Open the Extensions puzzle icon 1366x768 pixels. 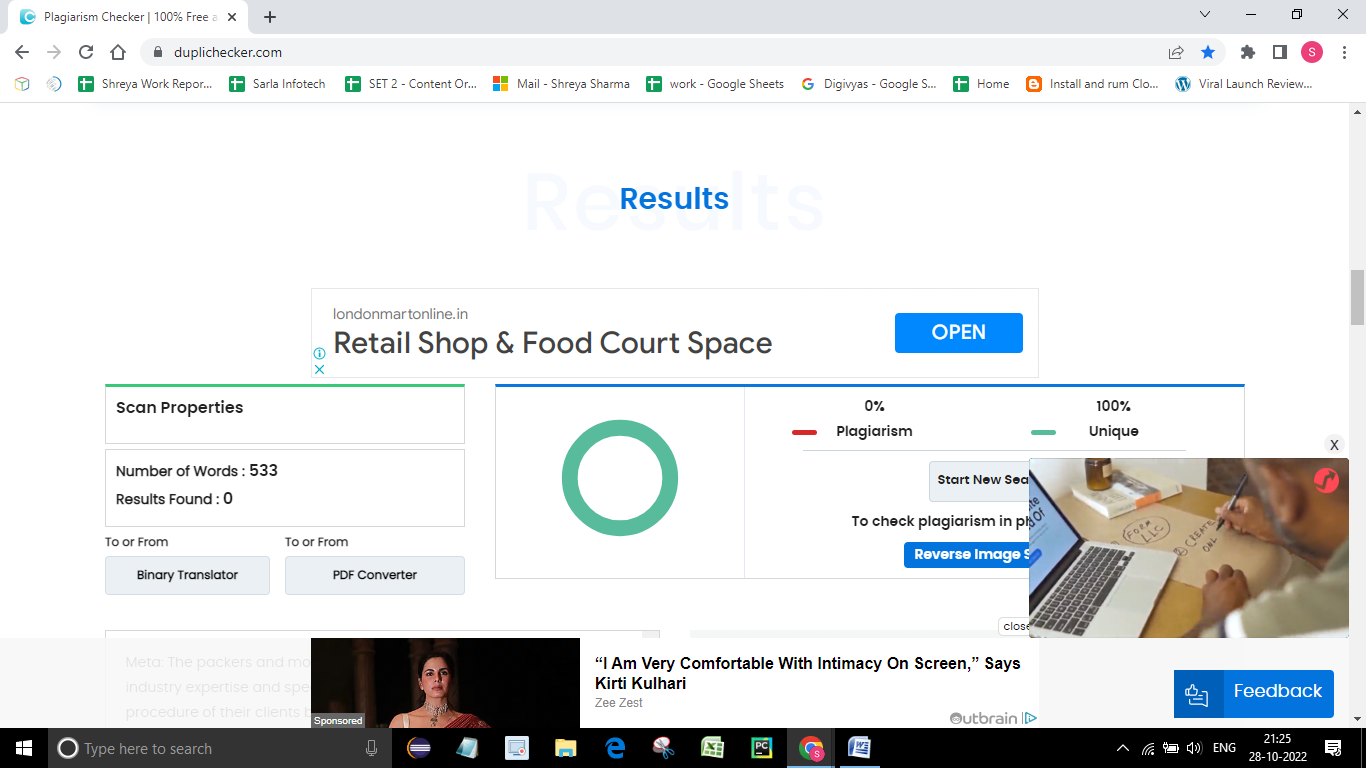tap(1247, 52)
